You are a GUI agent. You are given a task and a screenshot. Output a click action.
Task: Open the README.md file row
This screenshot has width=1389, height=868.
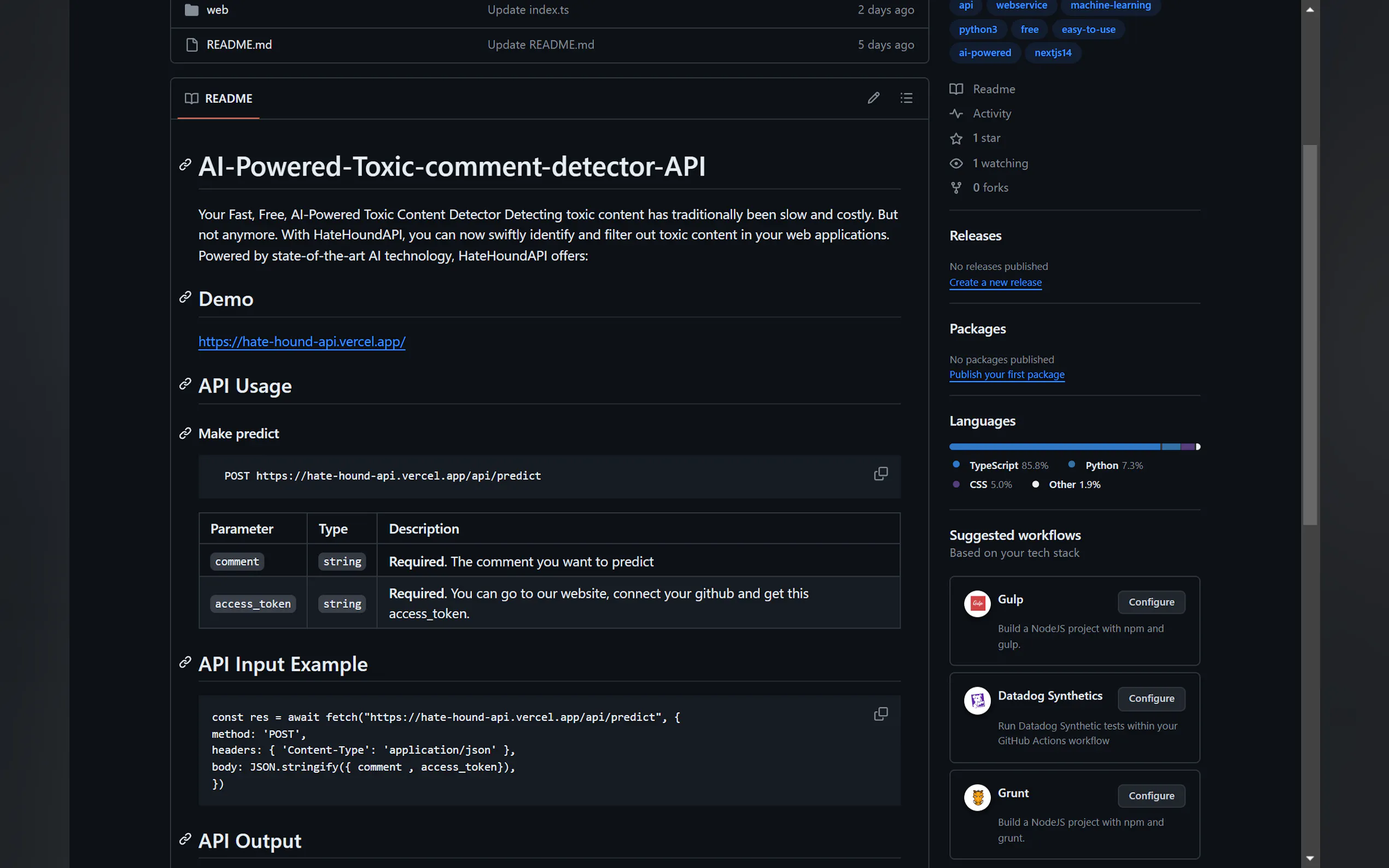click(x=239, y=45)
